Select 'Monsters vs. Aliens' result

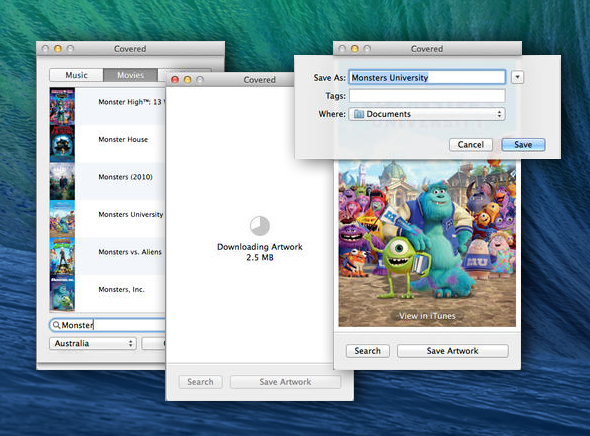(108, 256)
